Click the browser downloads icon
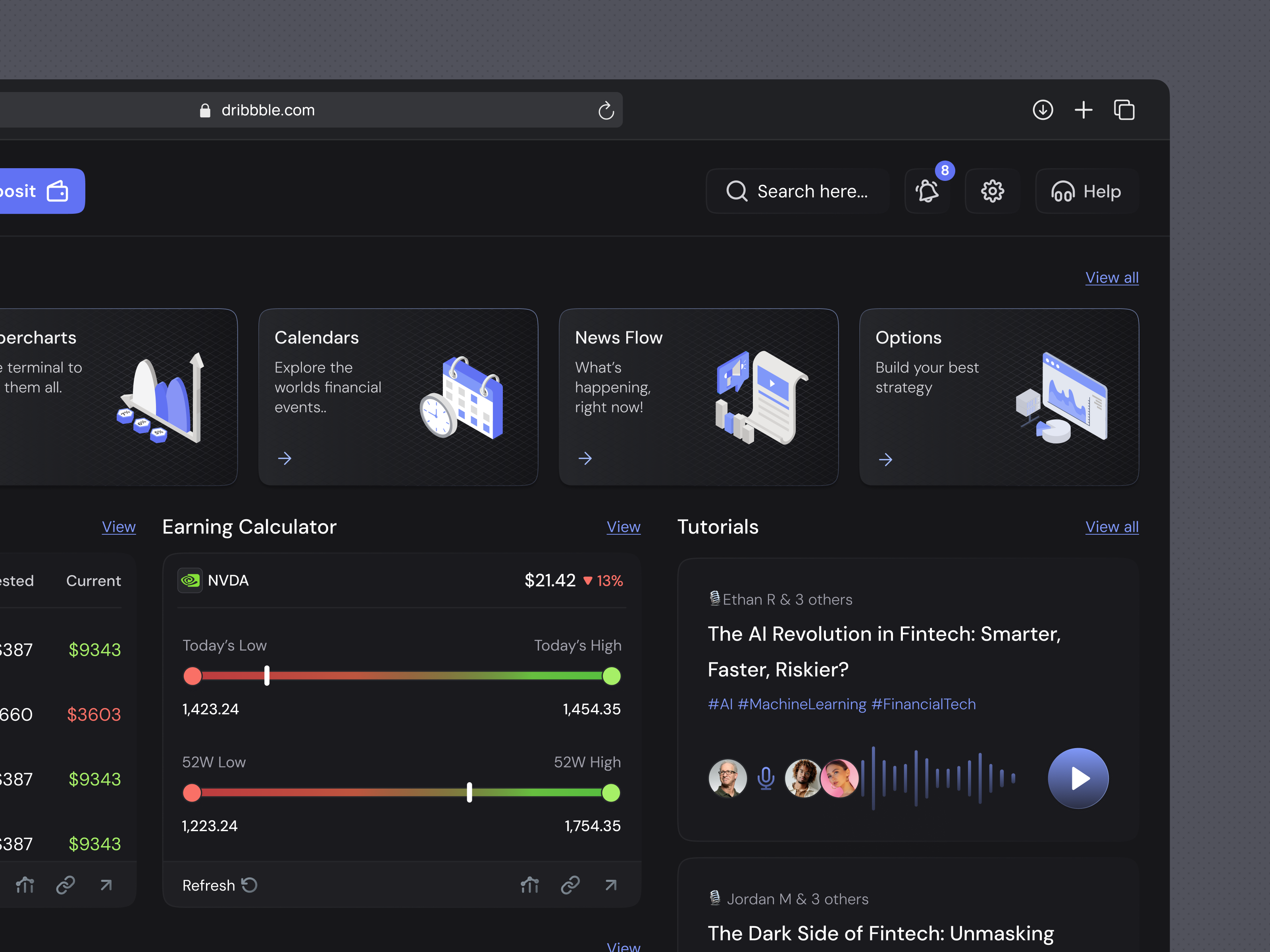The width and height of the screenshot is (1270, 952). [1043, 109]
